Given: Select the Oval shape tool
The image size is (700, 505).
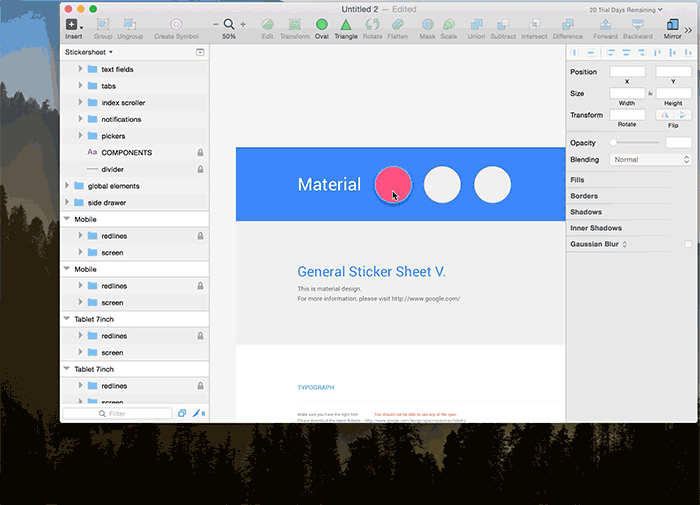Looking at the screenshot, I should point(321,24).
